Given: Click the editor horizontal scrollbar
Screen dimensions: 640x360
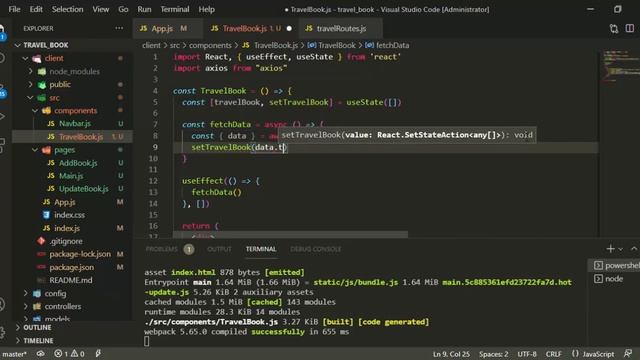Looking at the screenshot, I should coord(290,235).
